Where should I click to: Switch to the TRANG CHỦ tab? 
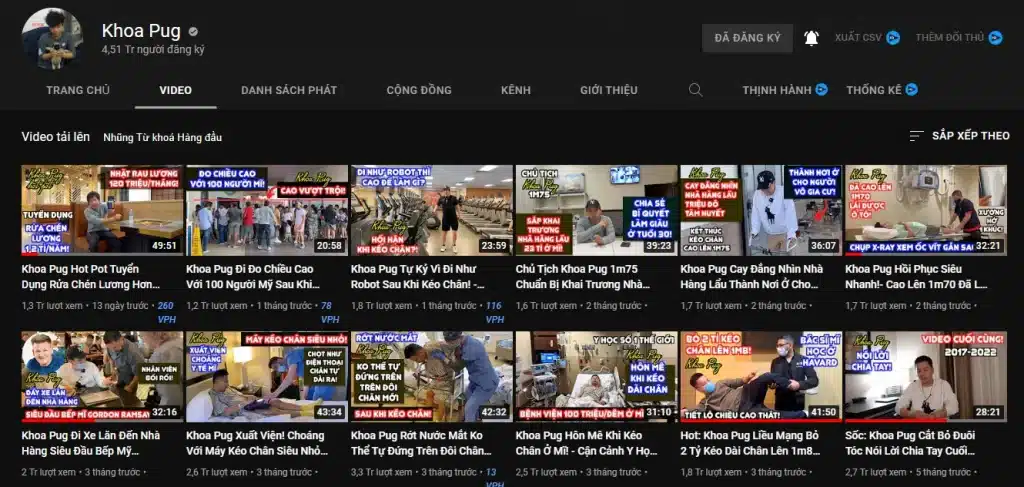(x=78, y=90)
